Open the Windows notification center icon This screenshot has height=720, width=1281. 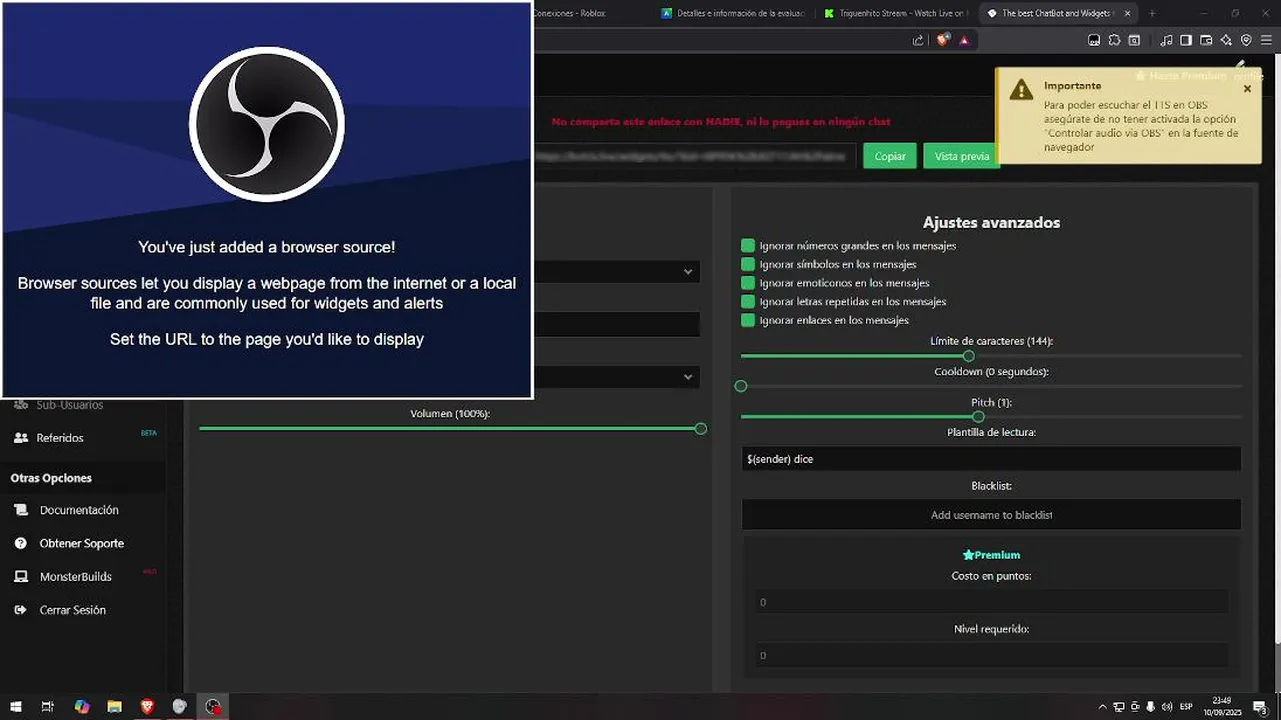[x=1260, y=707]
